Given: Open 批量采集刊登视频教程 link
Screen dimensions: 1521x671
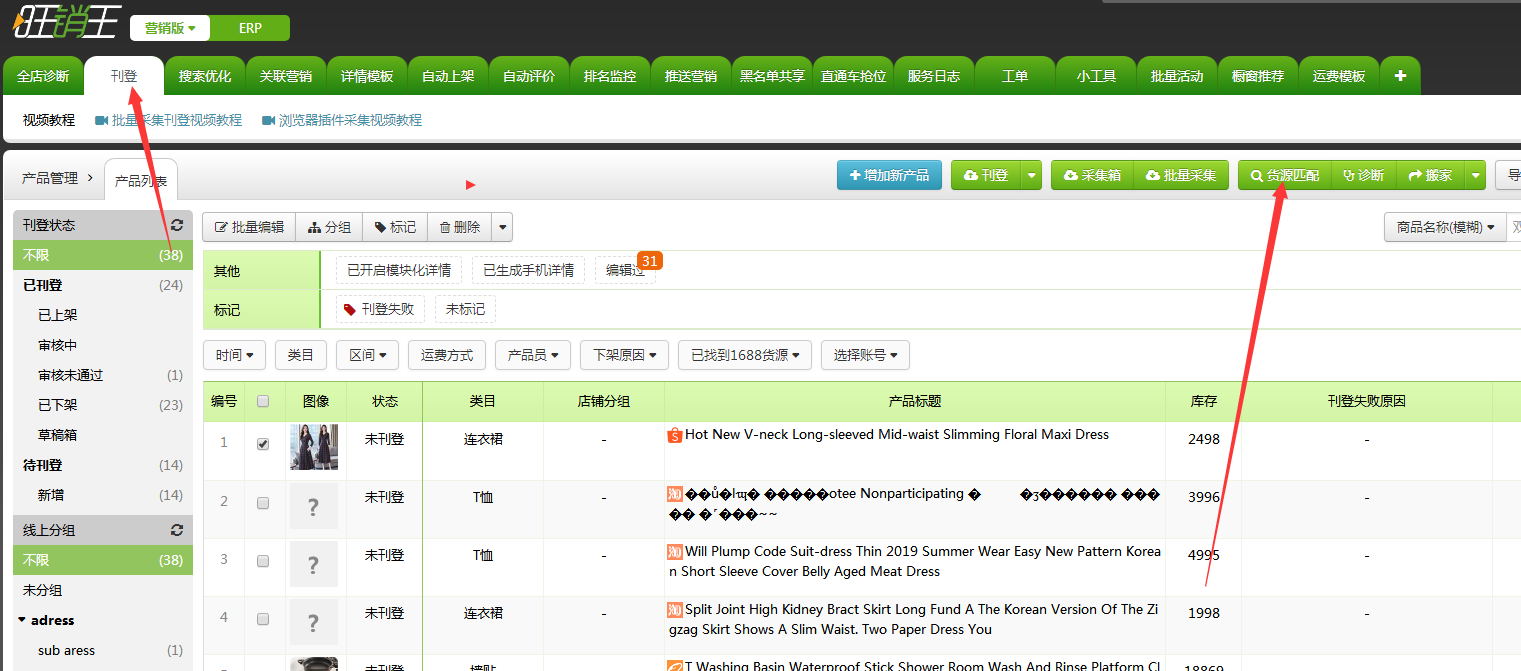Looking at the screenshot, I should click(168, 120).
